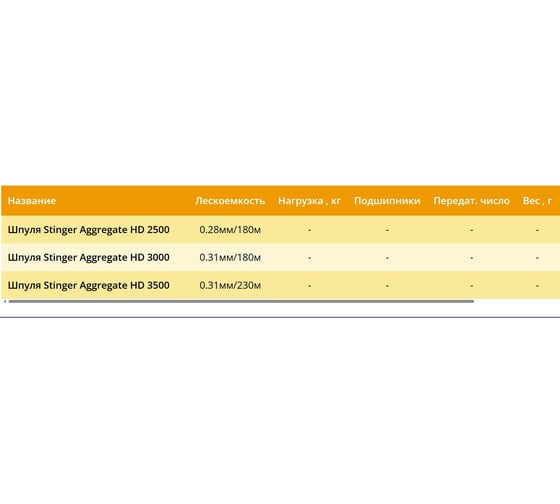Click the Подшипники cell for HD 3000
Screen dimensions: 560x504
pos(387,258)
